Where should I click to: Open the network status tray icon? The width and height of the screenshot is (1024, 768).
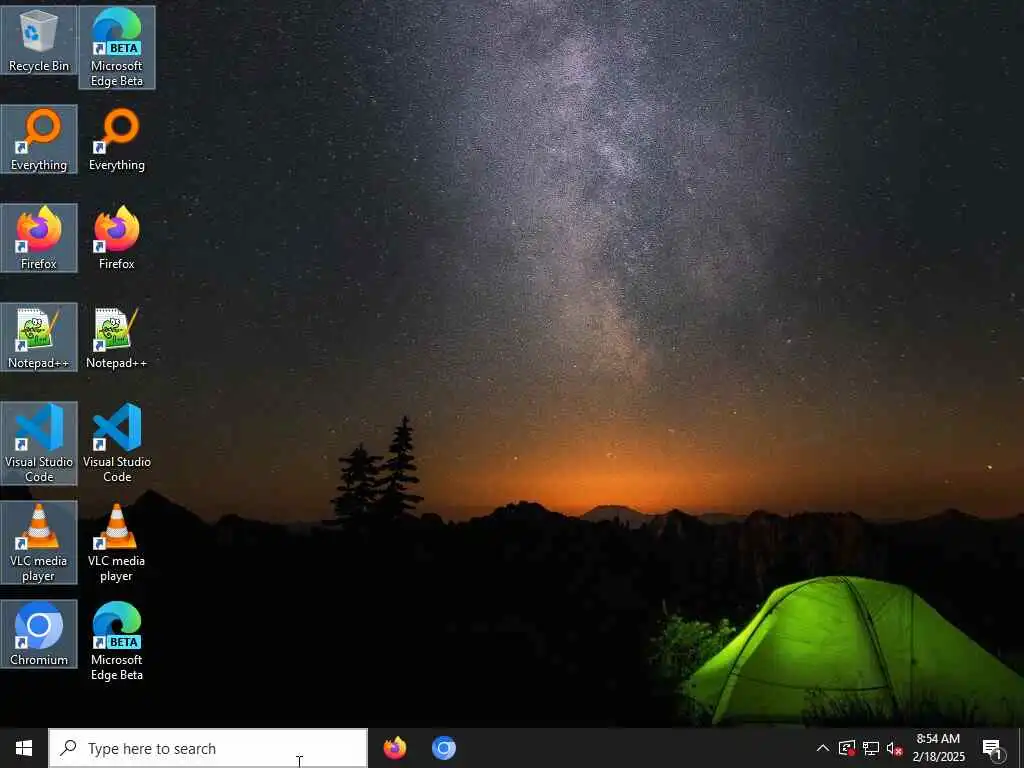[x=871, y=748]
